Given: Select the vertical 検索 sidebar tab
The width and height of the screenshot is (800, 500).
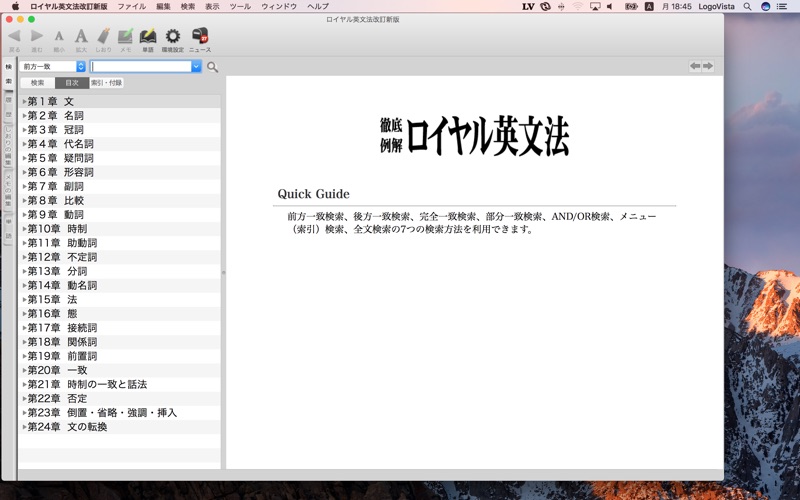Looking at the screenshot, I should (9, 74).
